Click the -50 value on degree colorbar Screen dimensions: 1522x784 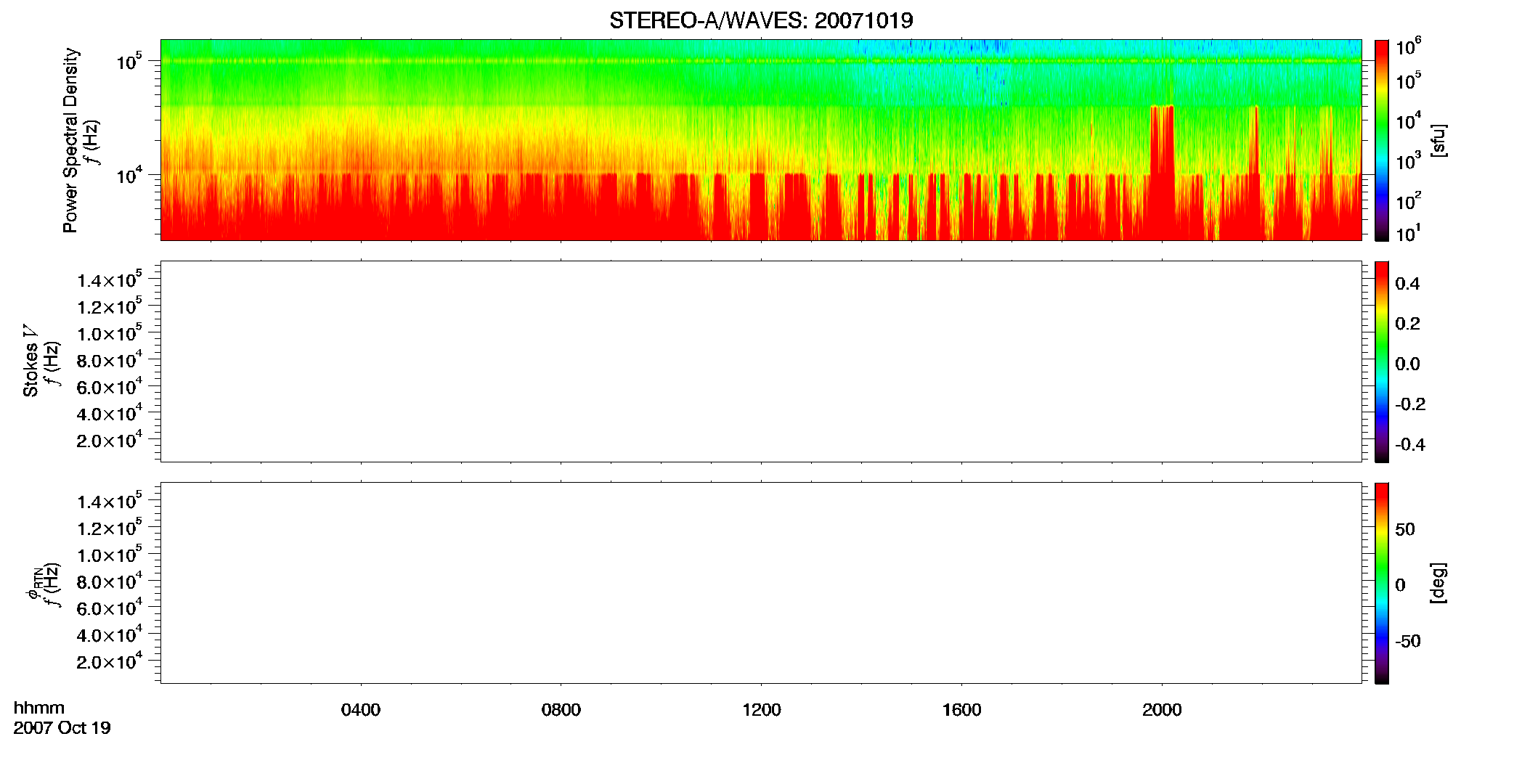1408,642
